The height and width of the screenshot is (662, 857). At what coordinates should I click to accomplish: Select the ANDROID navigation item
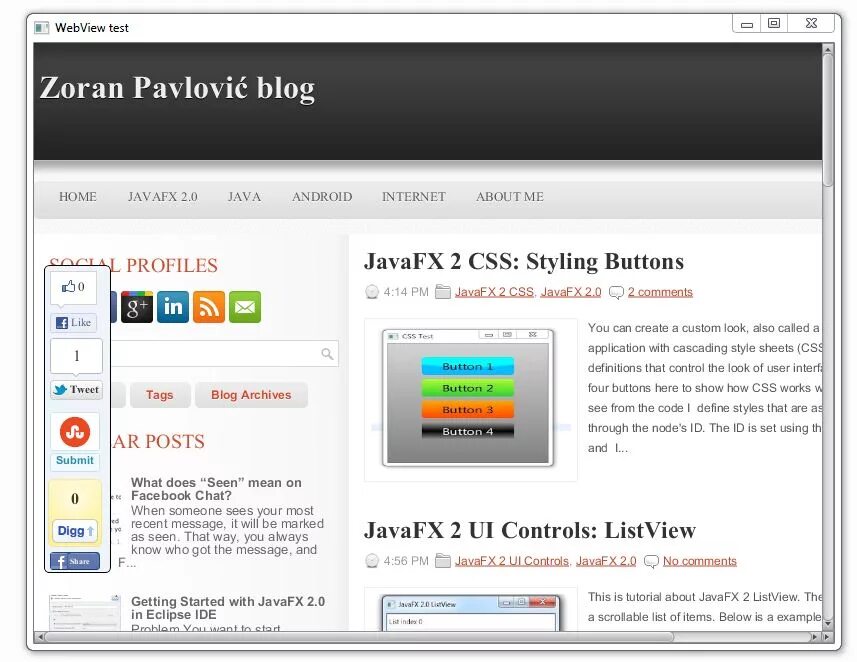click(322, 197)
